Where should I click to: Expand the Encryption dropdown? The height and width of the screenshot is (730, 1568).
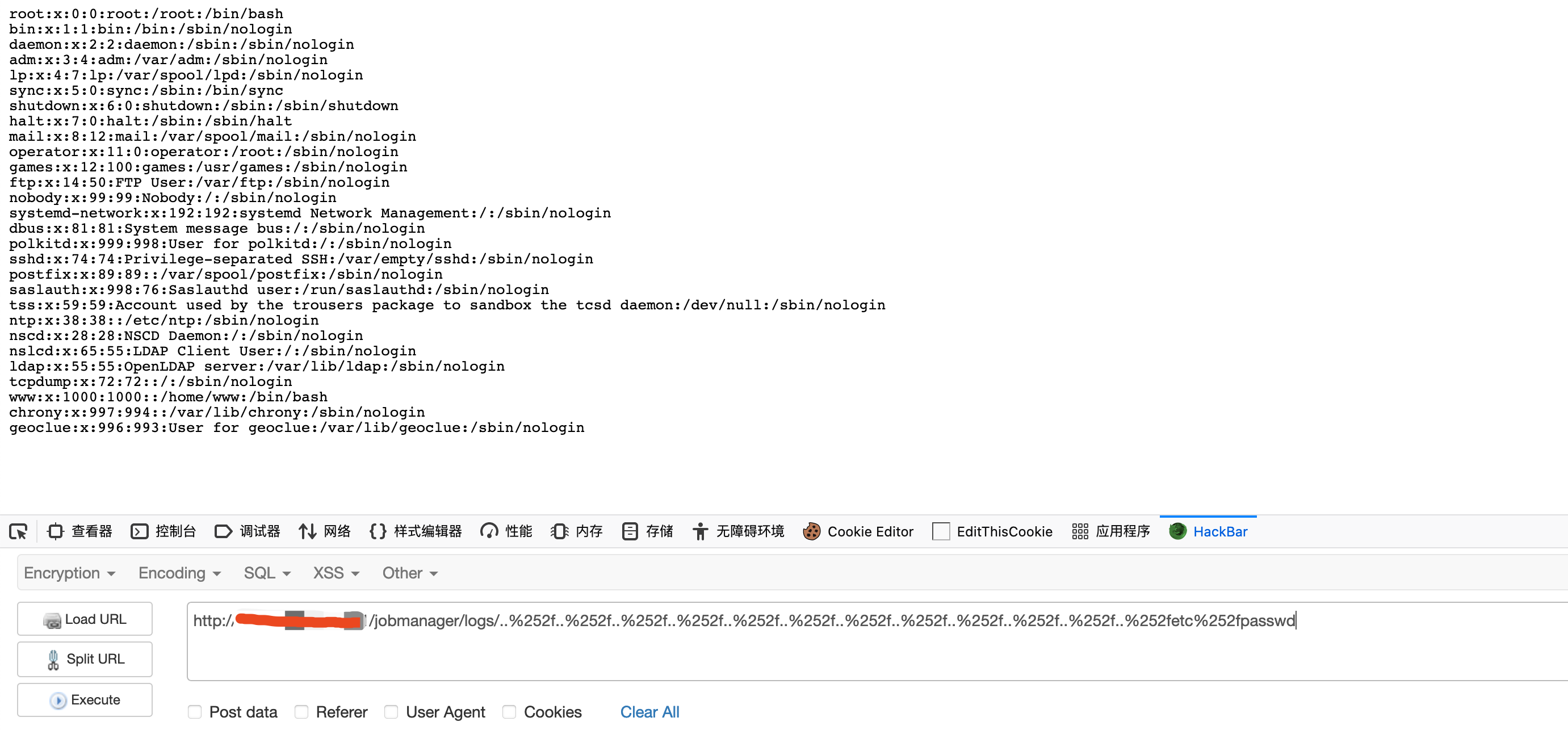[x=69, y=573]
